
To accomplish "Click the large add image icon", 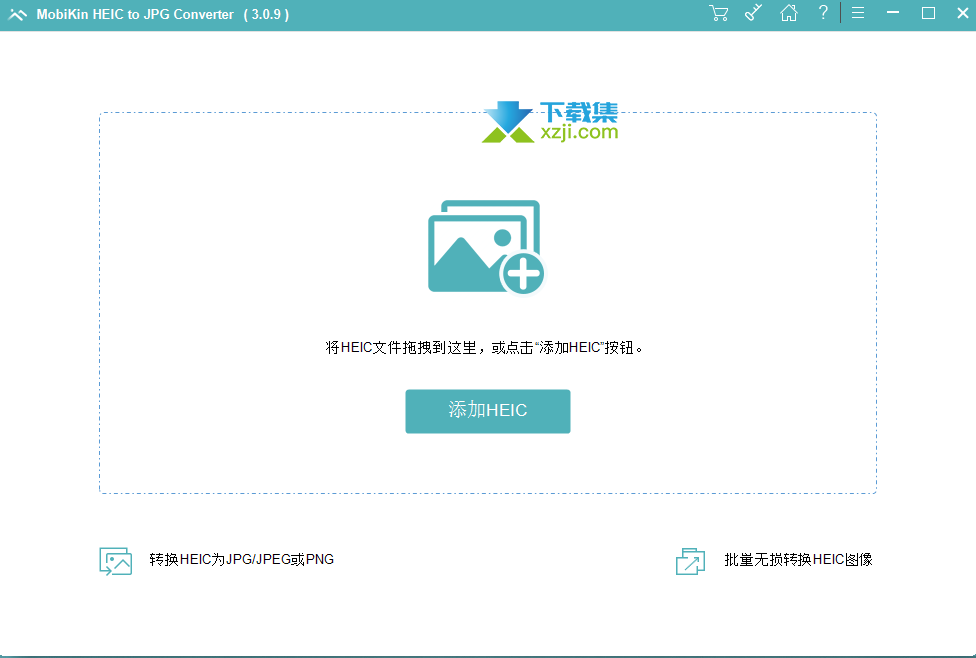I will (x=486, y=247).
